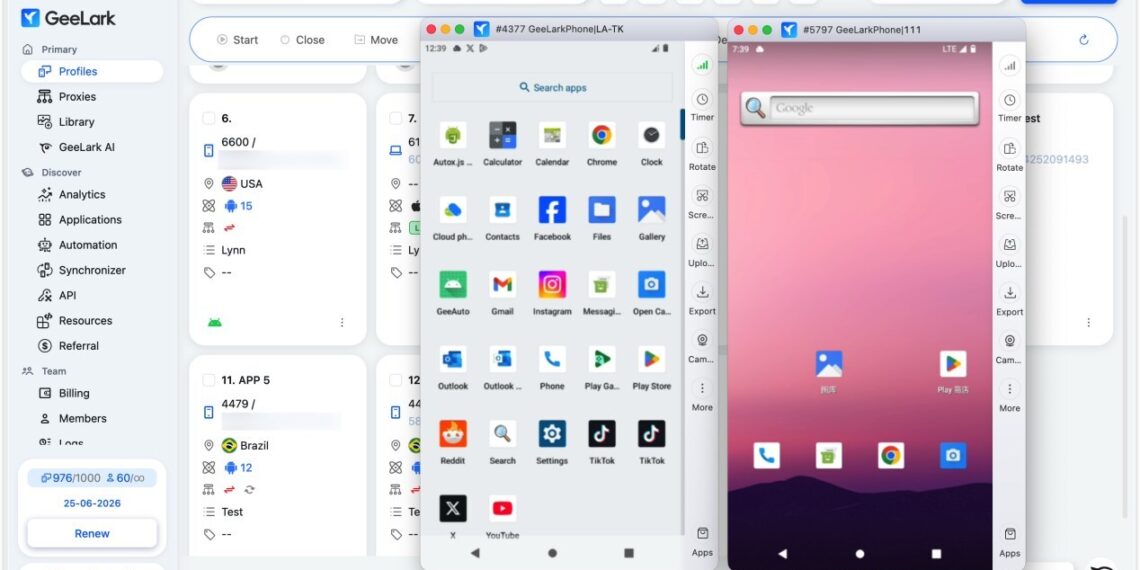Click the Search apps field in app drawer
Screen dimensions: 1140x570
pyautogui.click(x=552, y=88)
